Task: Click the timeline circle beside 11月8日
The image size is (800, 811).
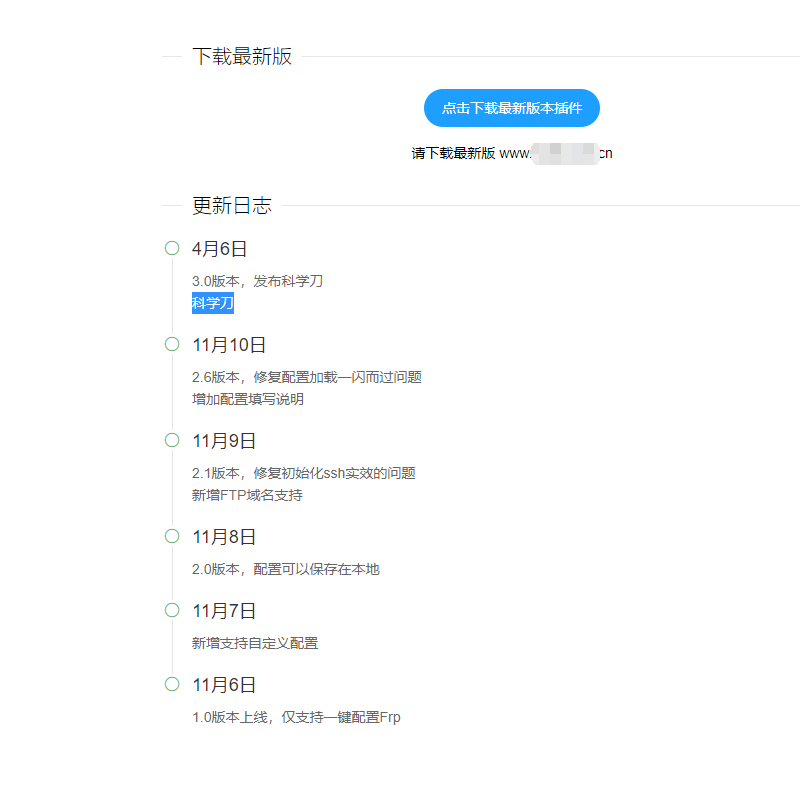Action: (x=171, y=536)
